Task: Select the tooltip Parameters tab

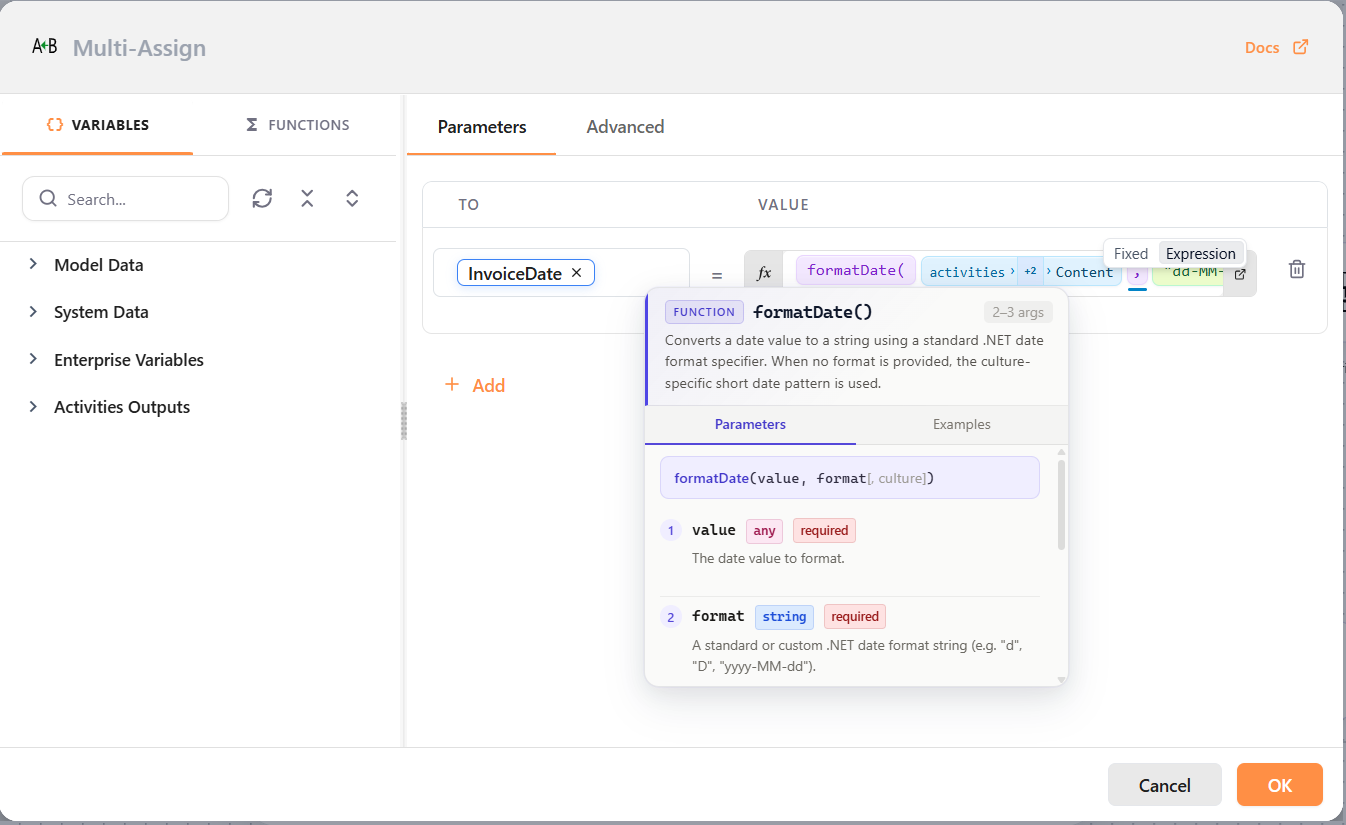Action: (750, 425)
